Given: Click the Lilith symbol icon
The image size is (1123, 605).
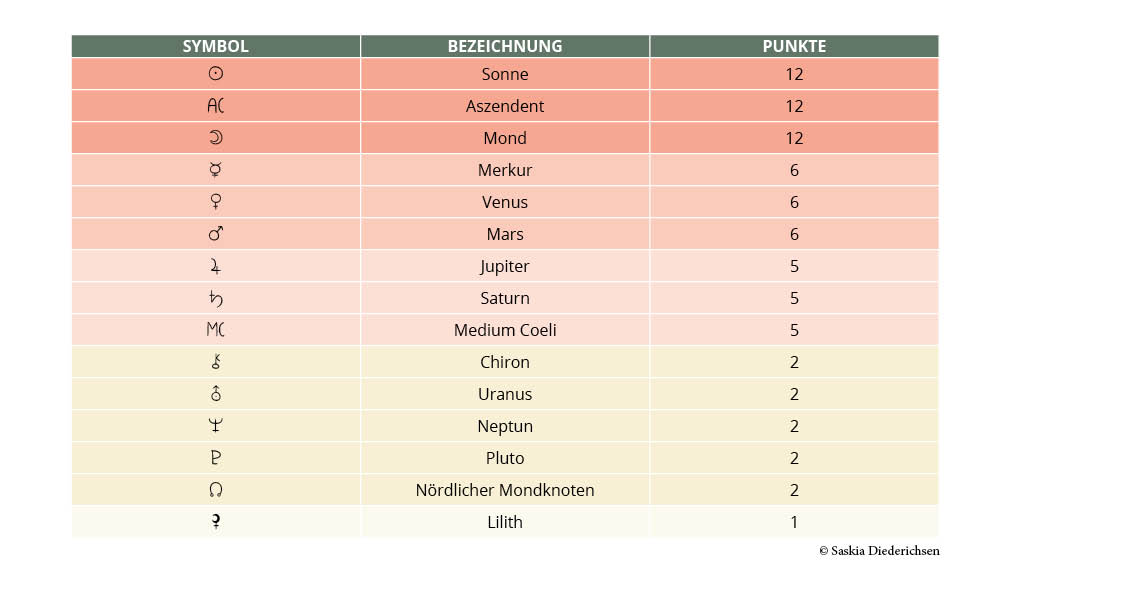Looking at the screenshot, I should tap(215, 522).
